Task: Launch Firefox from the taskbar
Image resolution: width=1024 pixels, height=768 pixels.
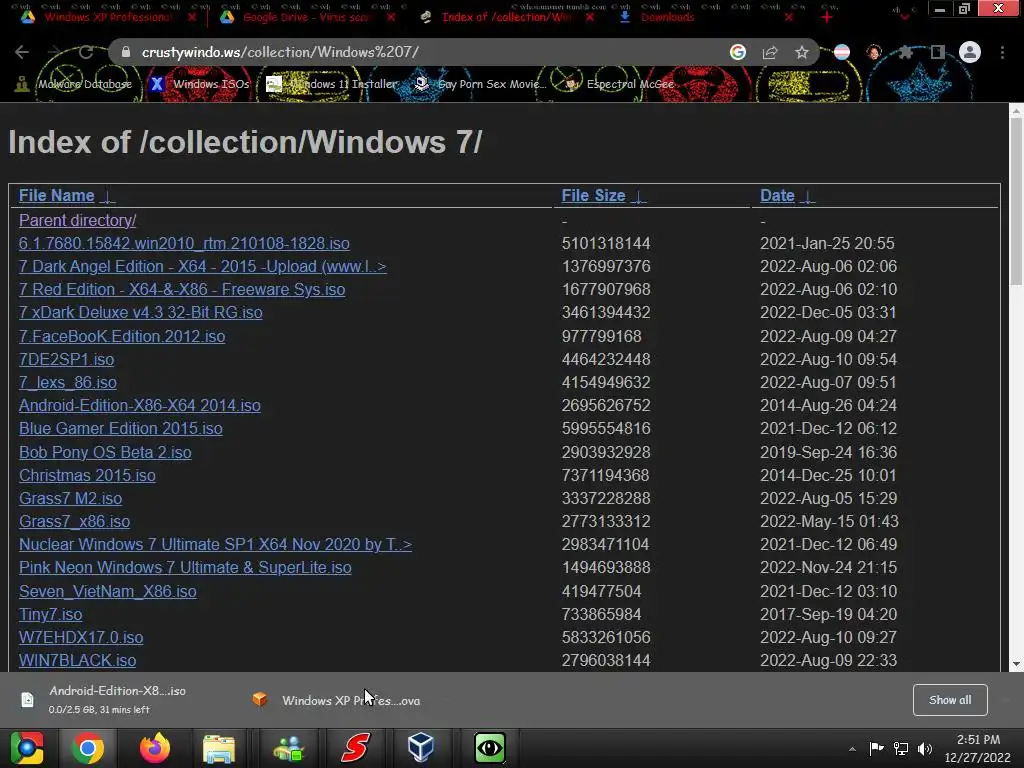Action: pos(155,748)
